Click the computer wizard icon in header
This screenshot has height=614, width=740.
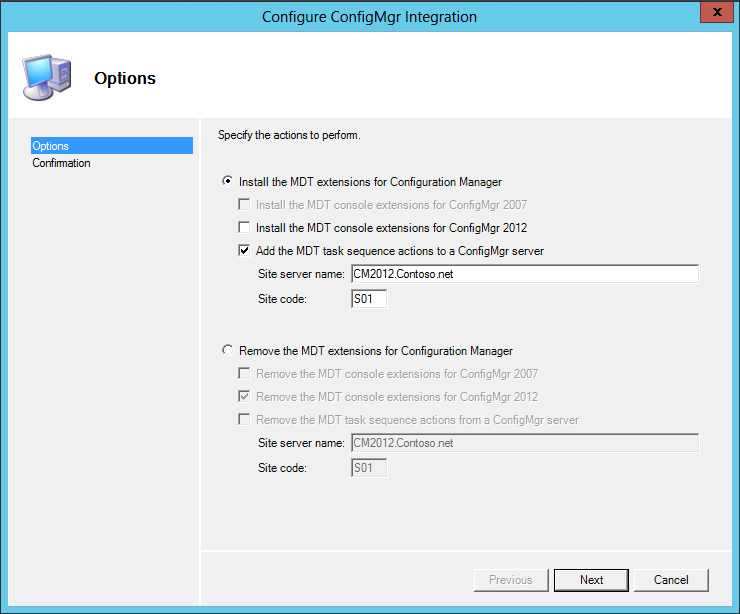[46, 77]
